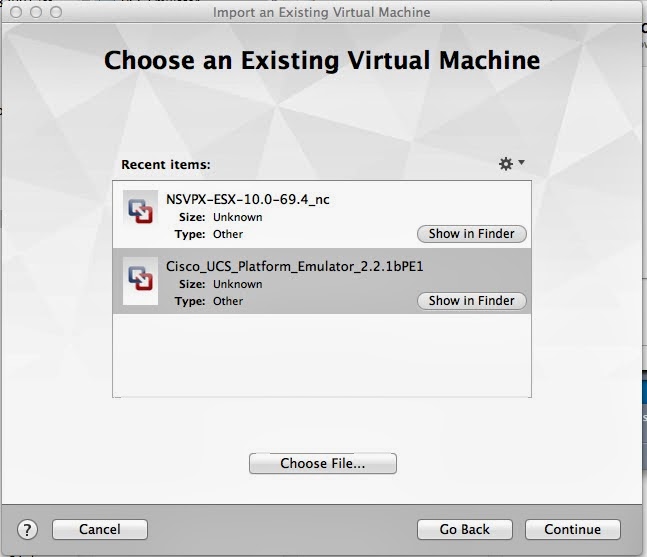The width and height of the screenshot is (647, 557).
Task: Show NSVPX-ESX-10.0-69.4_nc in Finder
Action: point(472,234)
